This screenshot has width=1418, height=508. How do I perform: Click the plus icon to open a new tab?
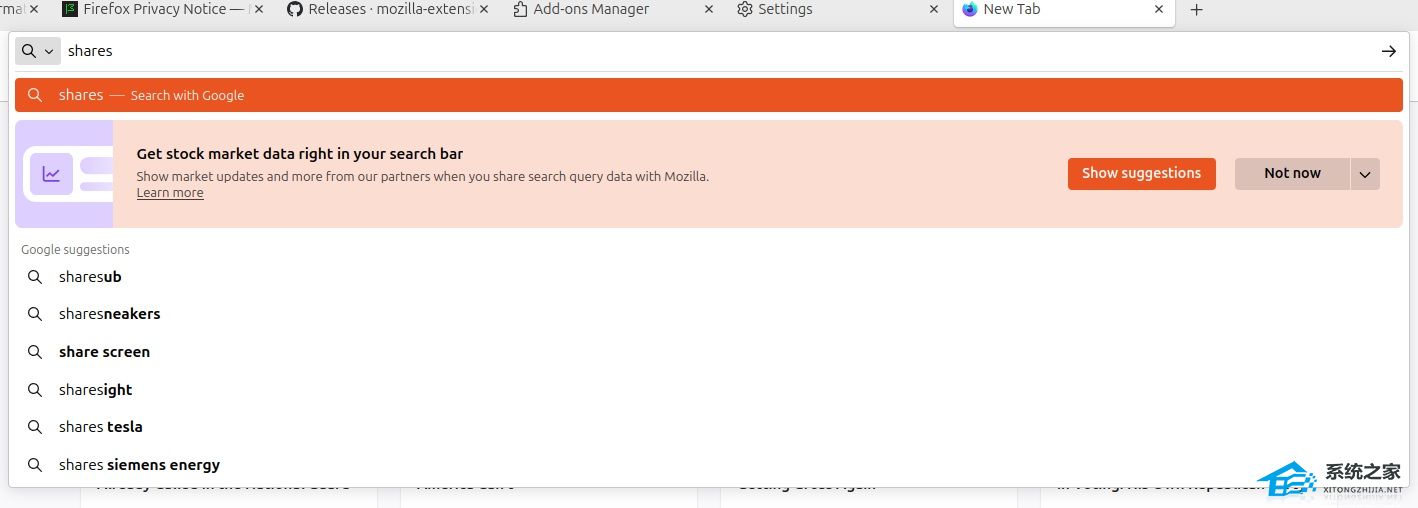pyautogui.click(x=1196, y=10)
